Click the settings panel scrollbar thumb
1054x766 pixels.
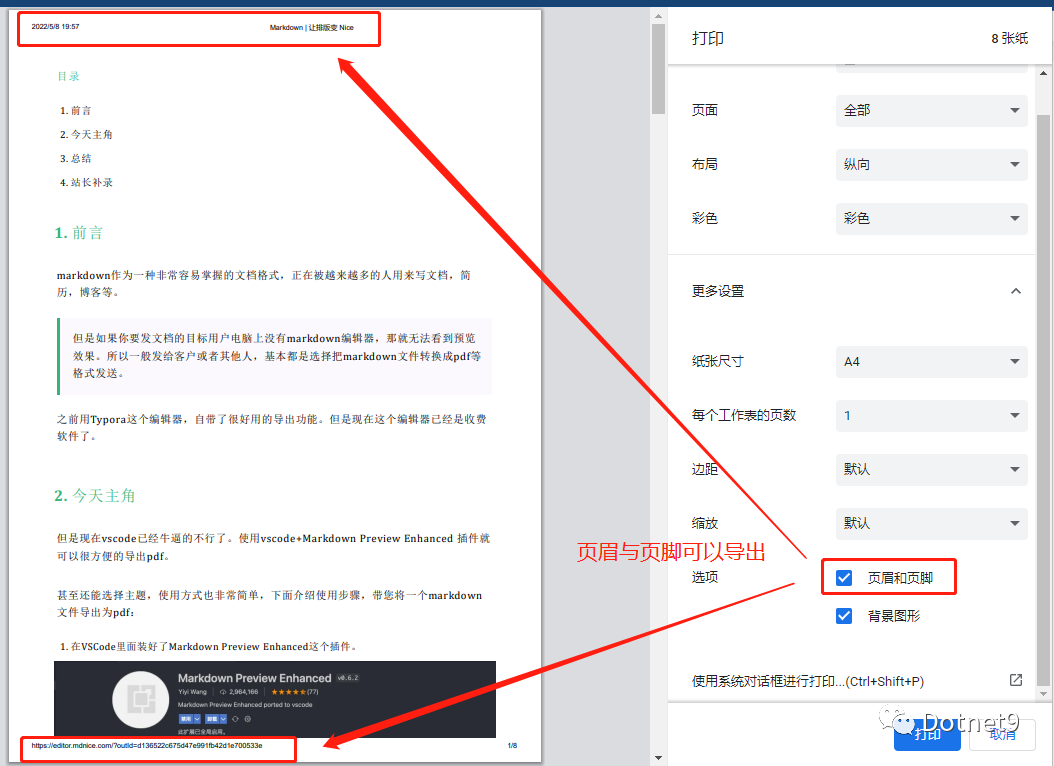pos(1043,398)
